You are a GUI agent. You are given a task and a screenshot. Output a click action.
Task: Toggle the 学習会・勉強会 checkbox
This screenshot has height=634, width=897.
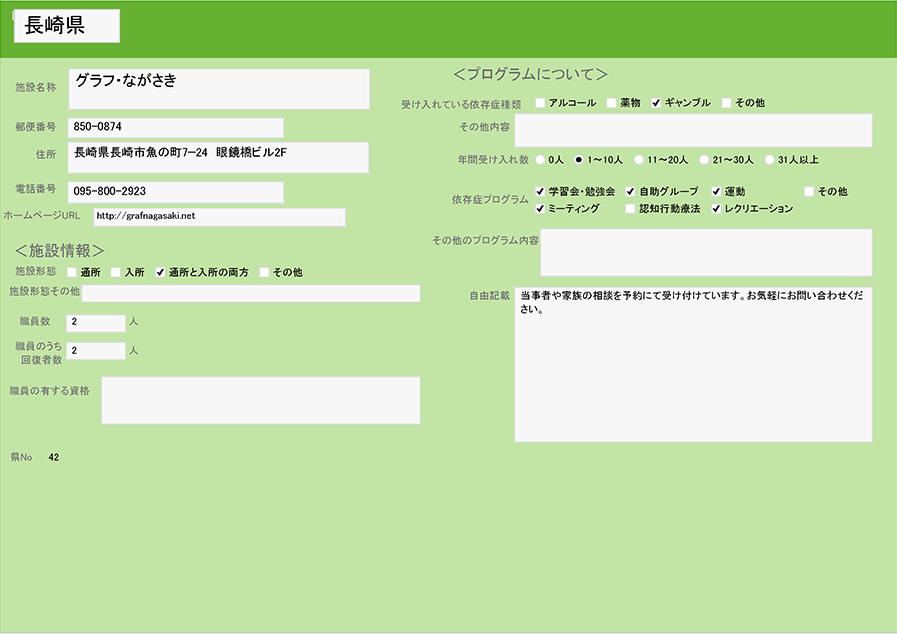tap(541, 191)
